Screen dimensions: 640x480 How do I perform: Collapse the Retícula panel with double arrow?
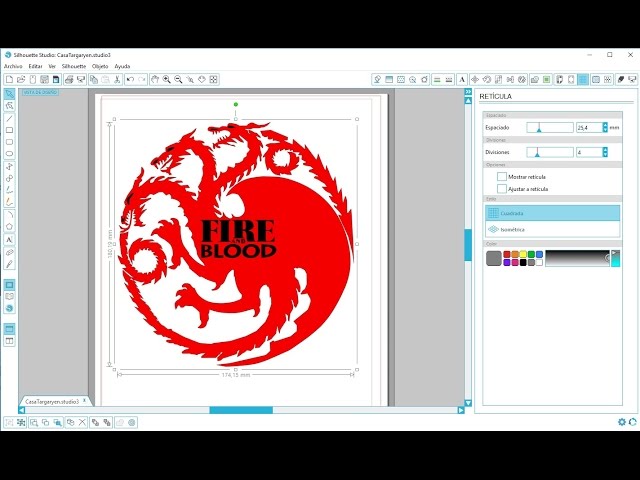pyautogui.click(x=468, y=92)
